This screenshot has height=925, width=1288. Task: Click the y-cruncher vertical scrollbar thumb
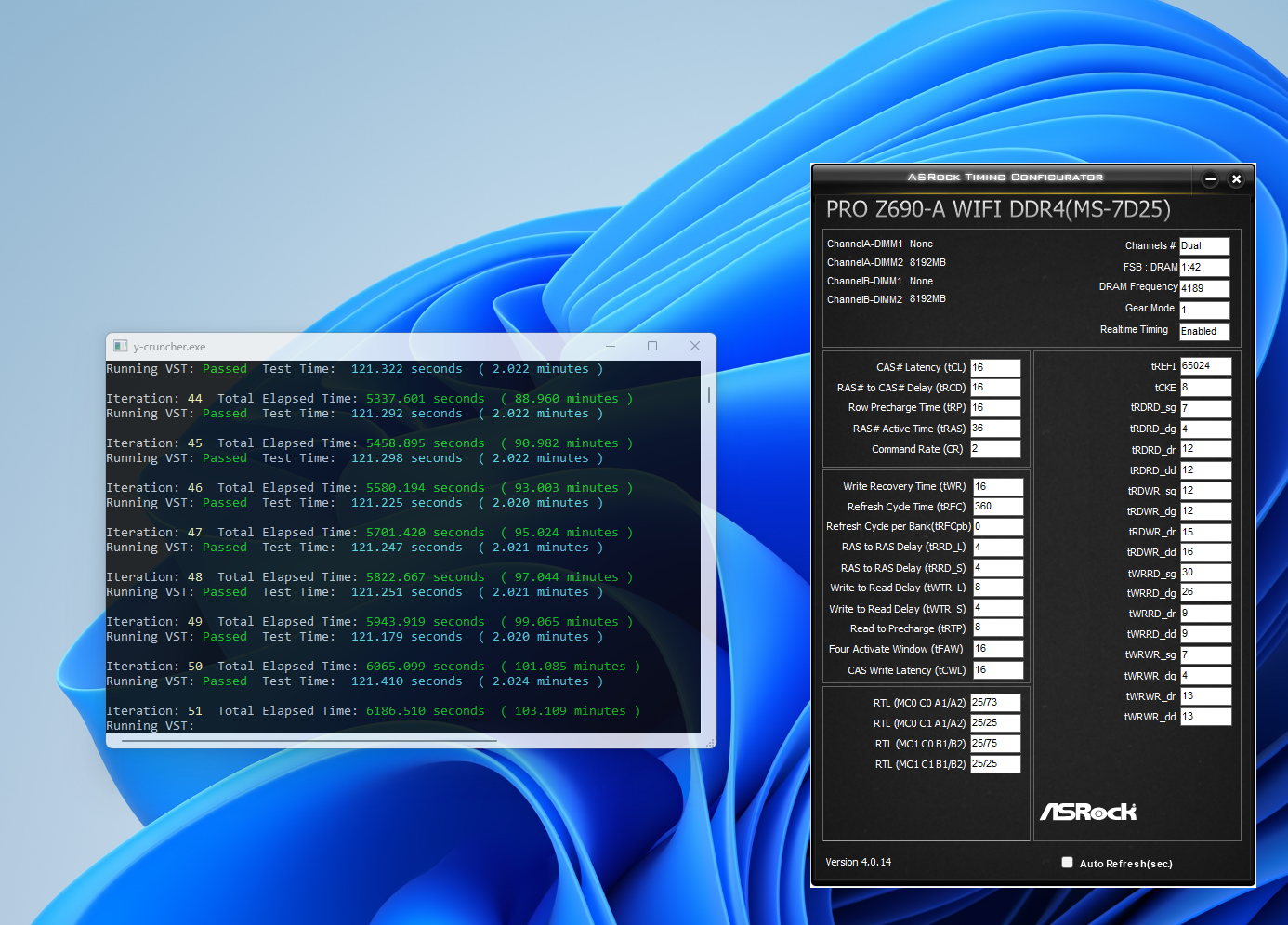click(709, 394)
